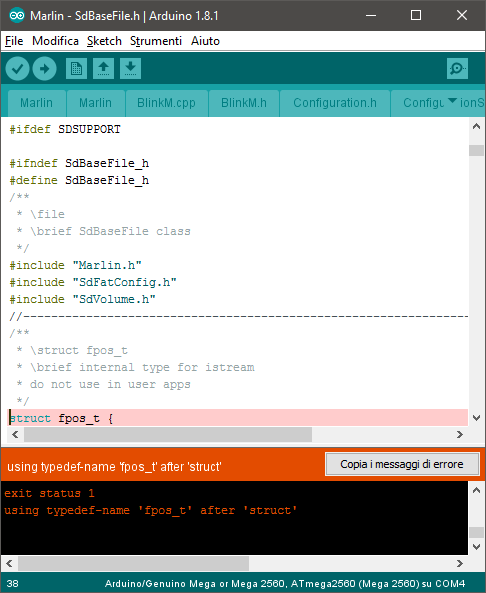Click the highlighted 'struct fpos_t {' line

238,418
